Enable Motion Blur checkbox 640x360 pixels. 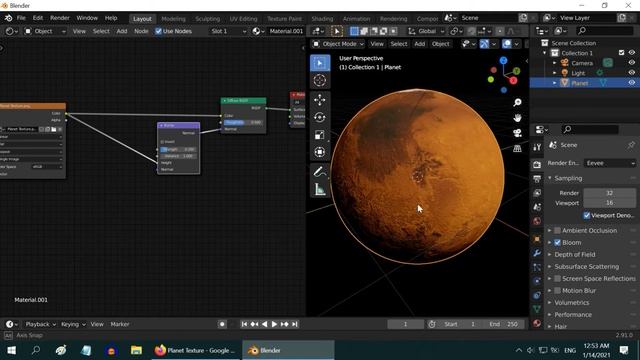pyautogui.click(x=557, y=291)
